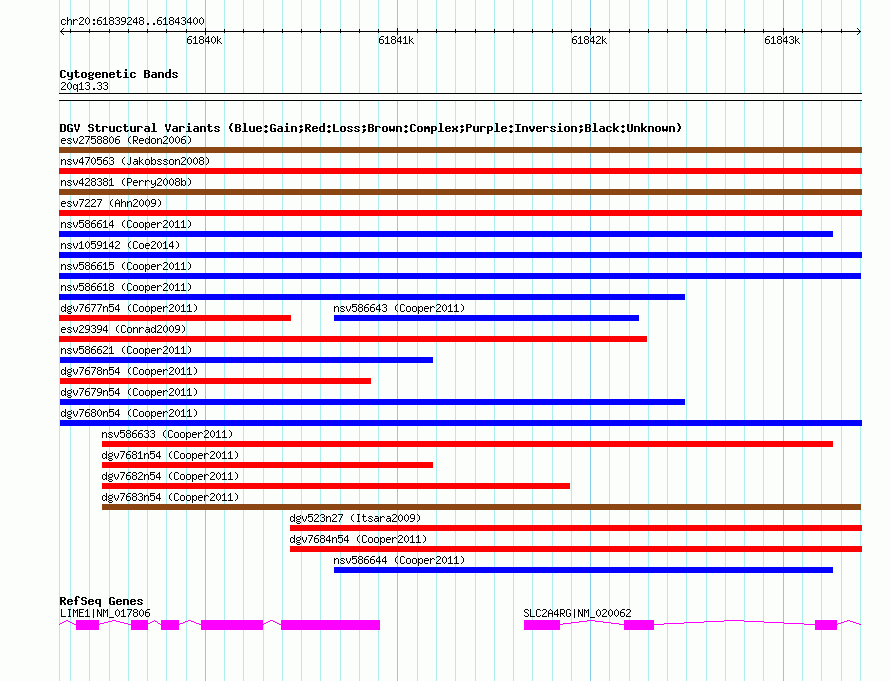
Task: Click the 61842k ruler position
Action: pyautogui.click(x=589, y=40)
